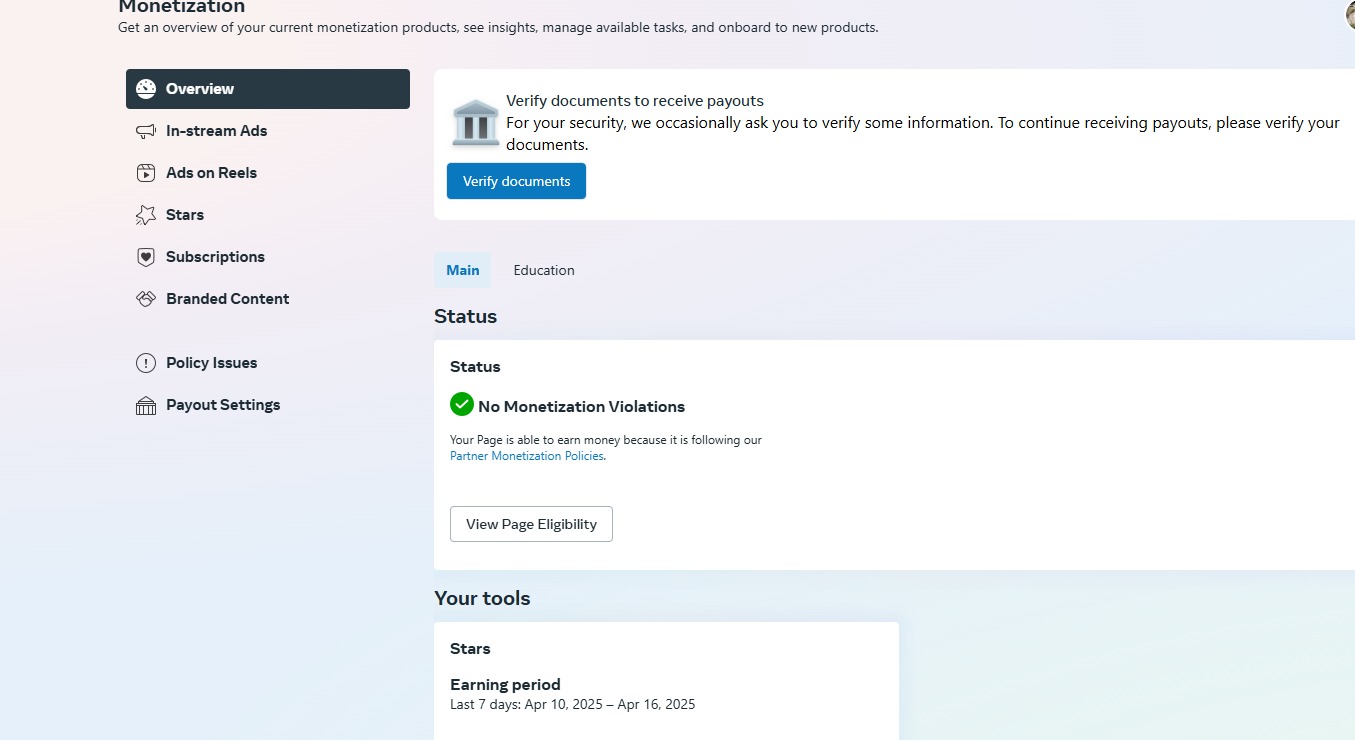Image resolution: width=1355 pixels, height=740 pixels.
Task: Click the bank building icon in verify banner
Action: point(475,122)
